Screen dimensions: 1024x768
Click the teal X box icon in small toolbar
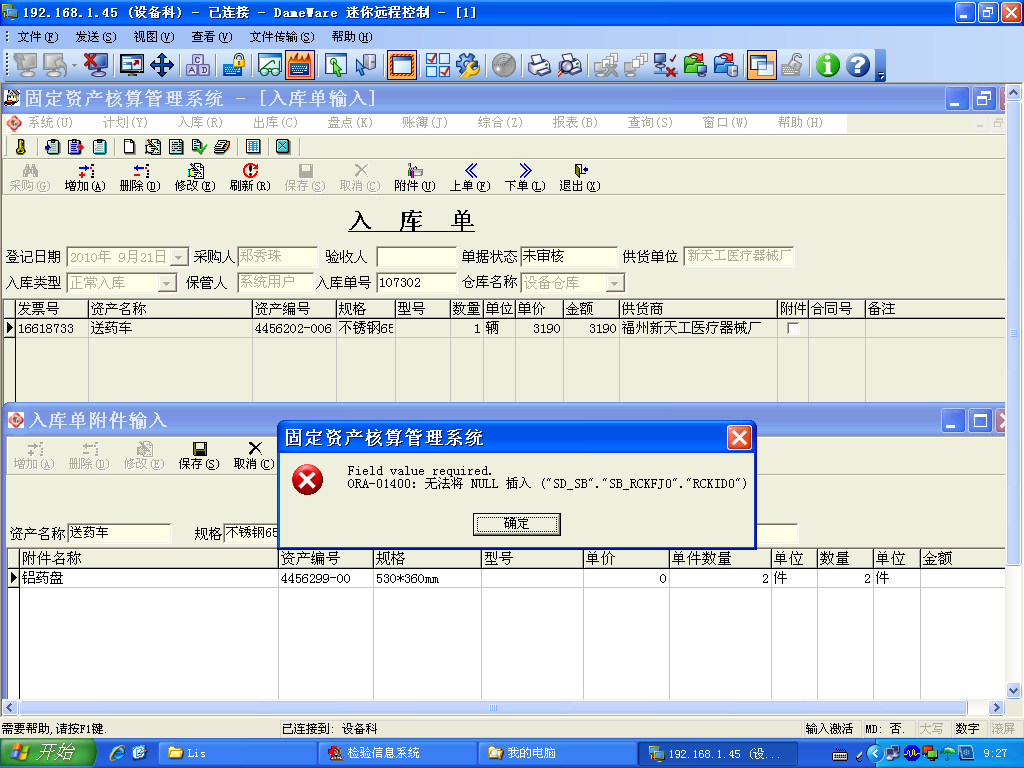(x=283, y=147)
